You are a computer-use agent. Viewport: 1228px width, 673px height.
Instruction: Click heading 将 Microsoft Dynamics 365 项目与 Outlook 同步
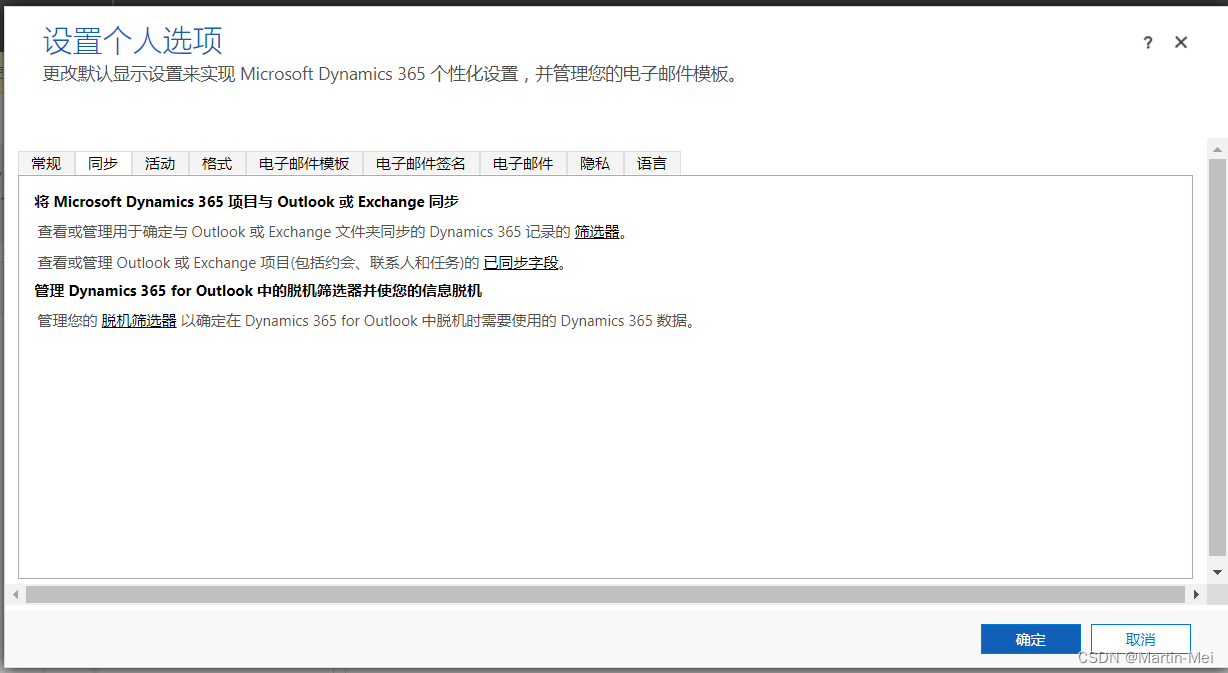[246, 202]
